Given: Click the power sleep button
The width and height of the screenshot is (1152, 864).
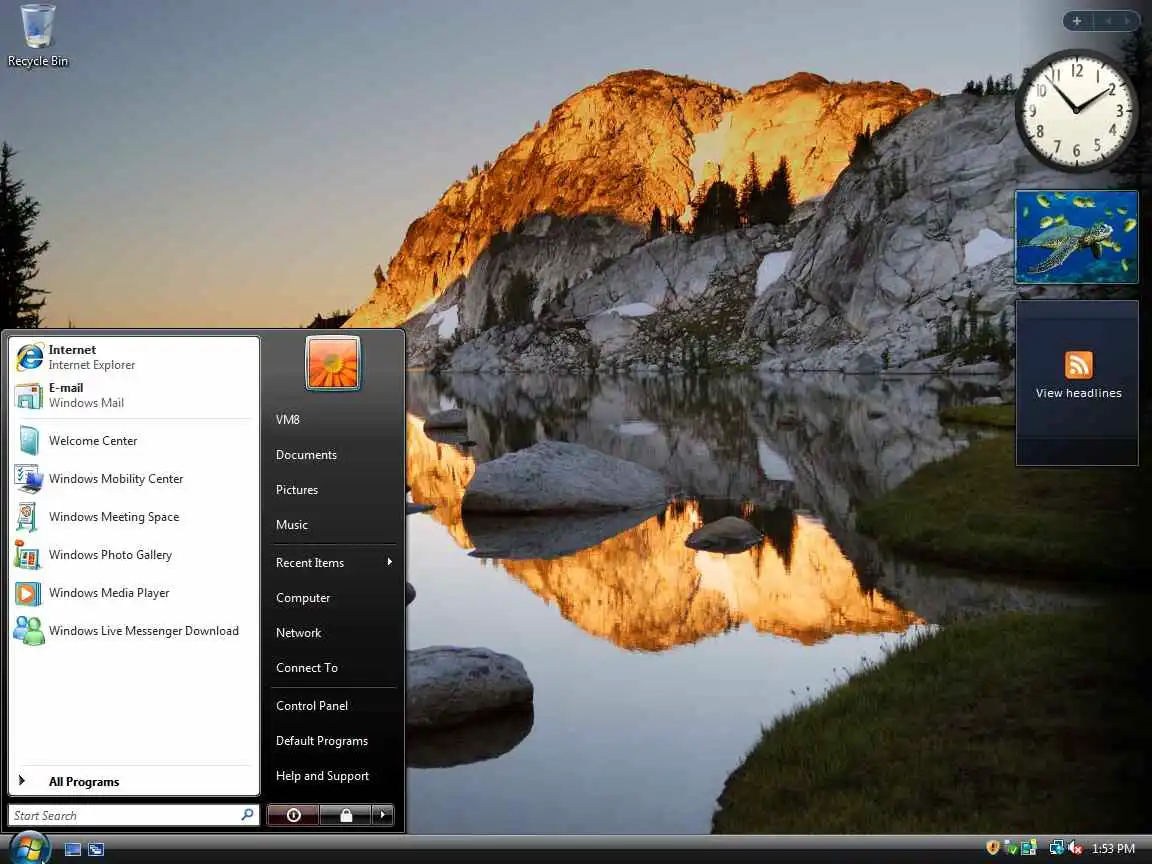Looking at the screenshot, I should tap(293, 815).
